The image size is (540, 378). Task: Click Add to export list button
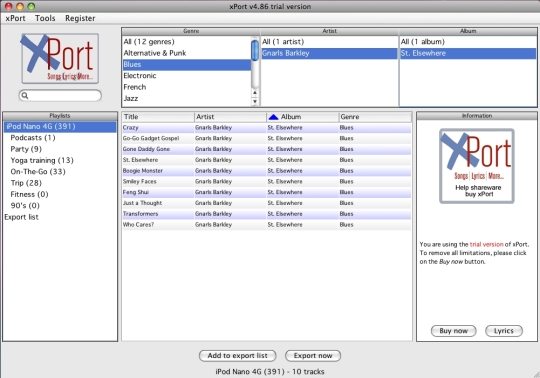coord(237,356)
